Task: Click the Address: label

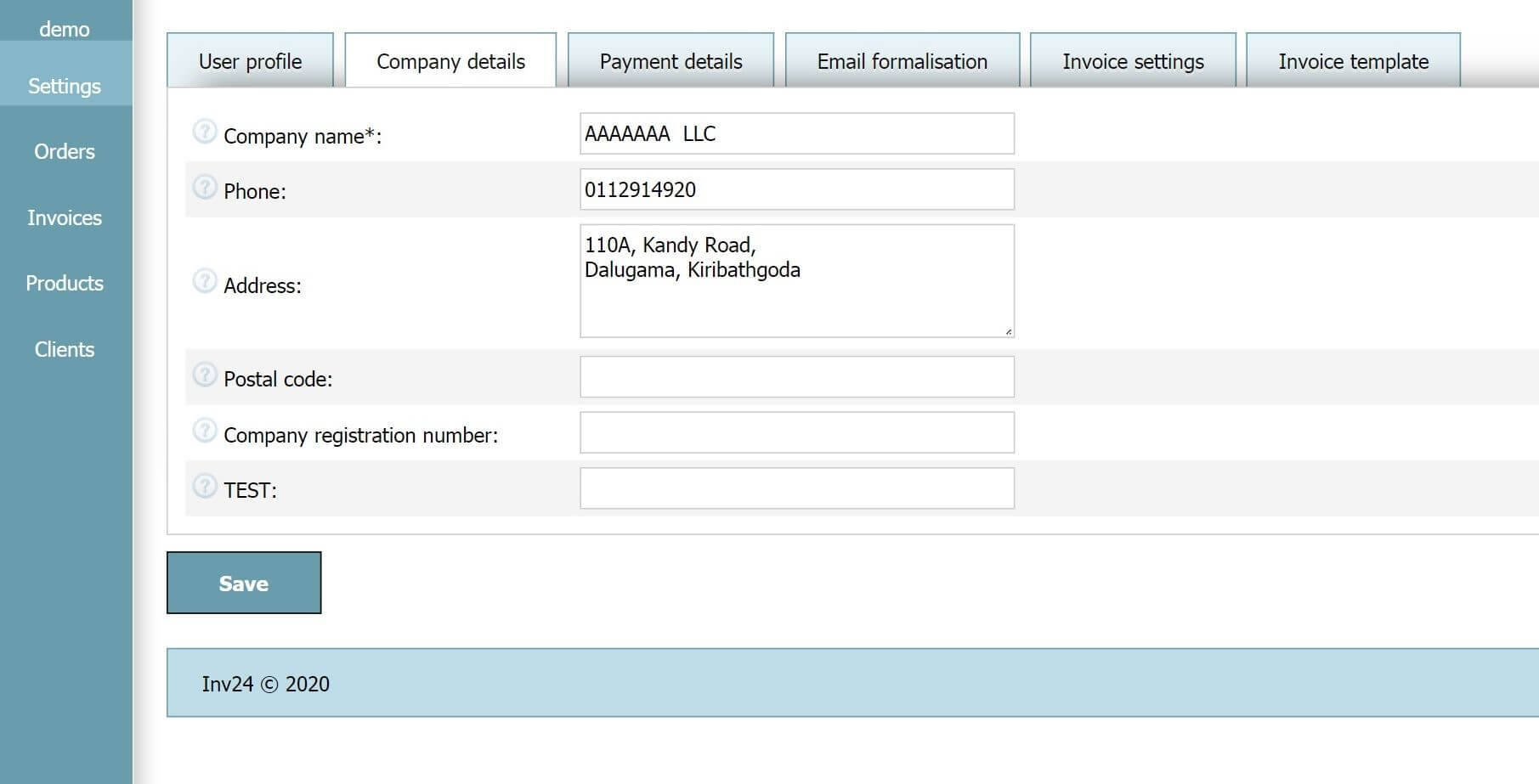Action: [x=263, y=285]
